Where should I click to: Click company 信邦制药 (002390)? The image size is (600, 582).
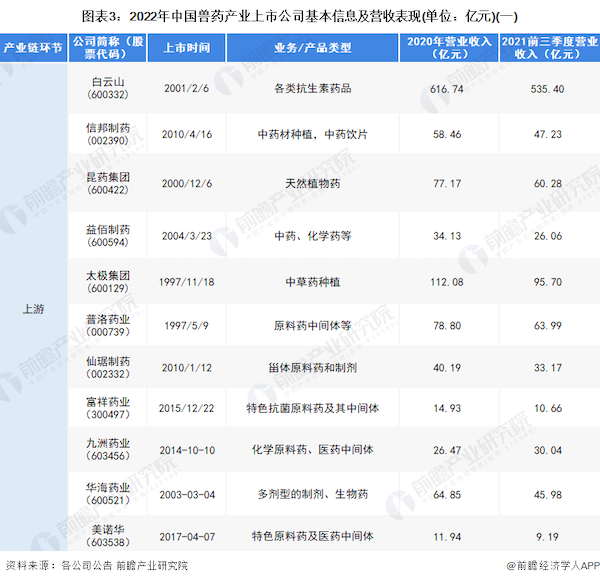point(108,134)
